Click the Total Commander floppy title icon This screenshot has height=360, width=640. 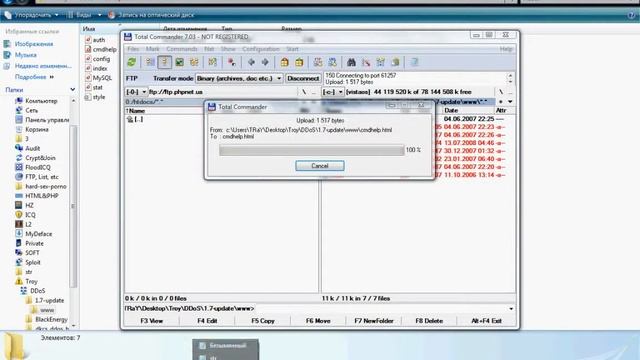[128, 37]
